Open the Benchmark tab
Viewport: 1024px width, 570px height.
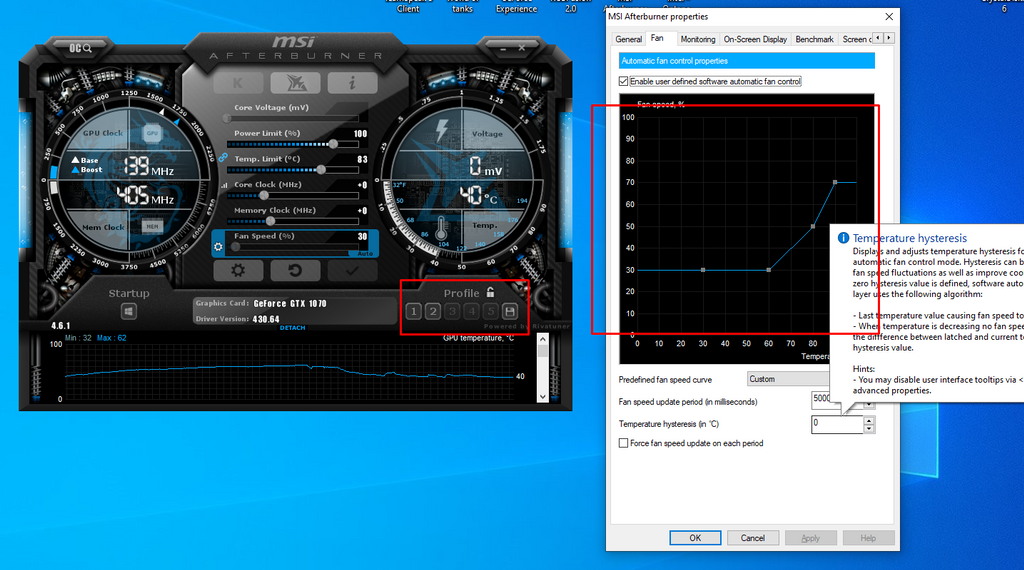[814, 39]
